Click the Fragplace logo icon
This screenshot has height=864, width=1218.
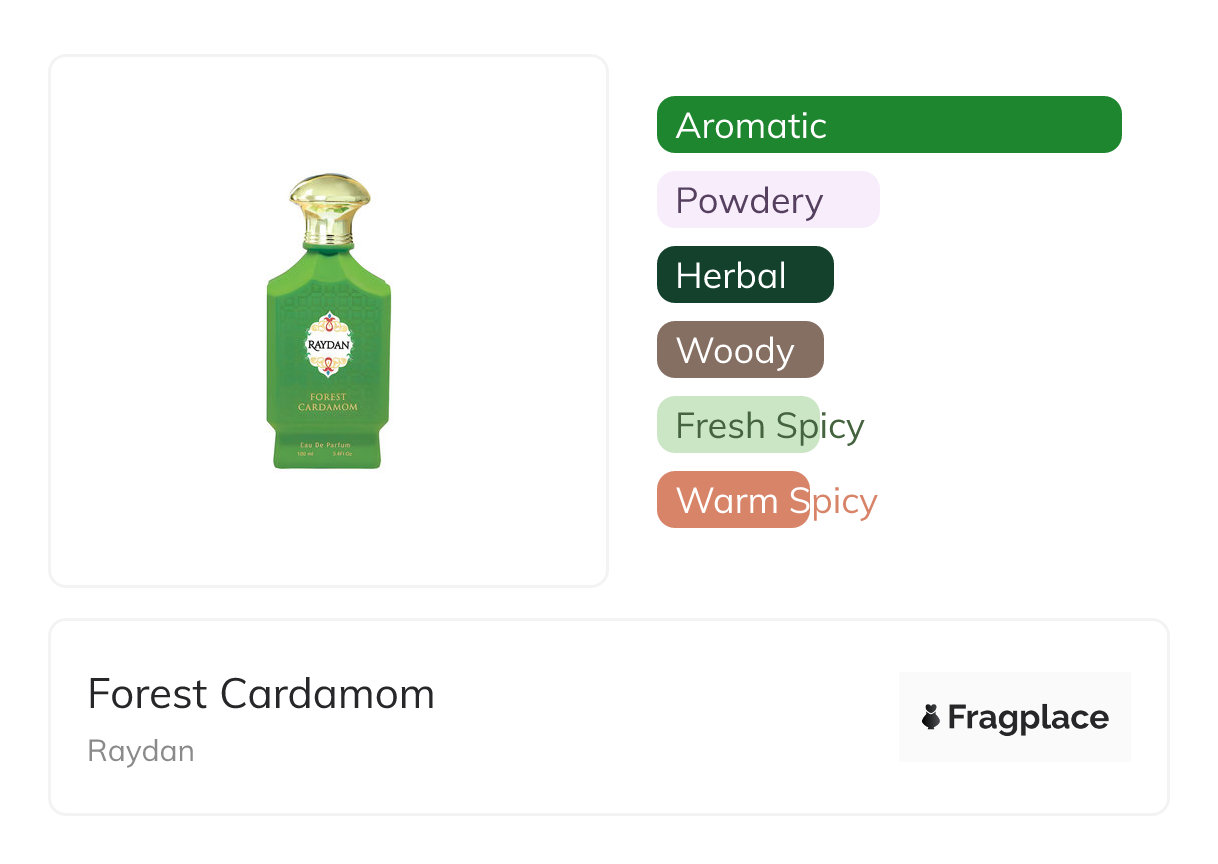point(931,717)
